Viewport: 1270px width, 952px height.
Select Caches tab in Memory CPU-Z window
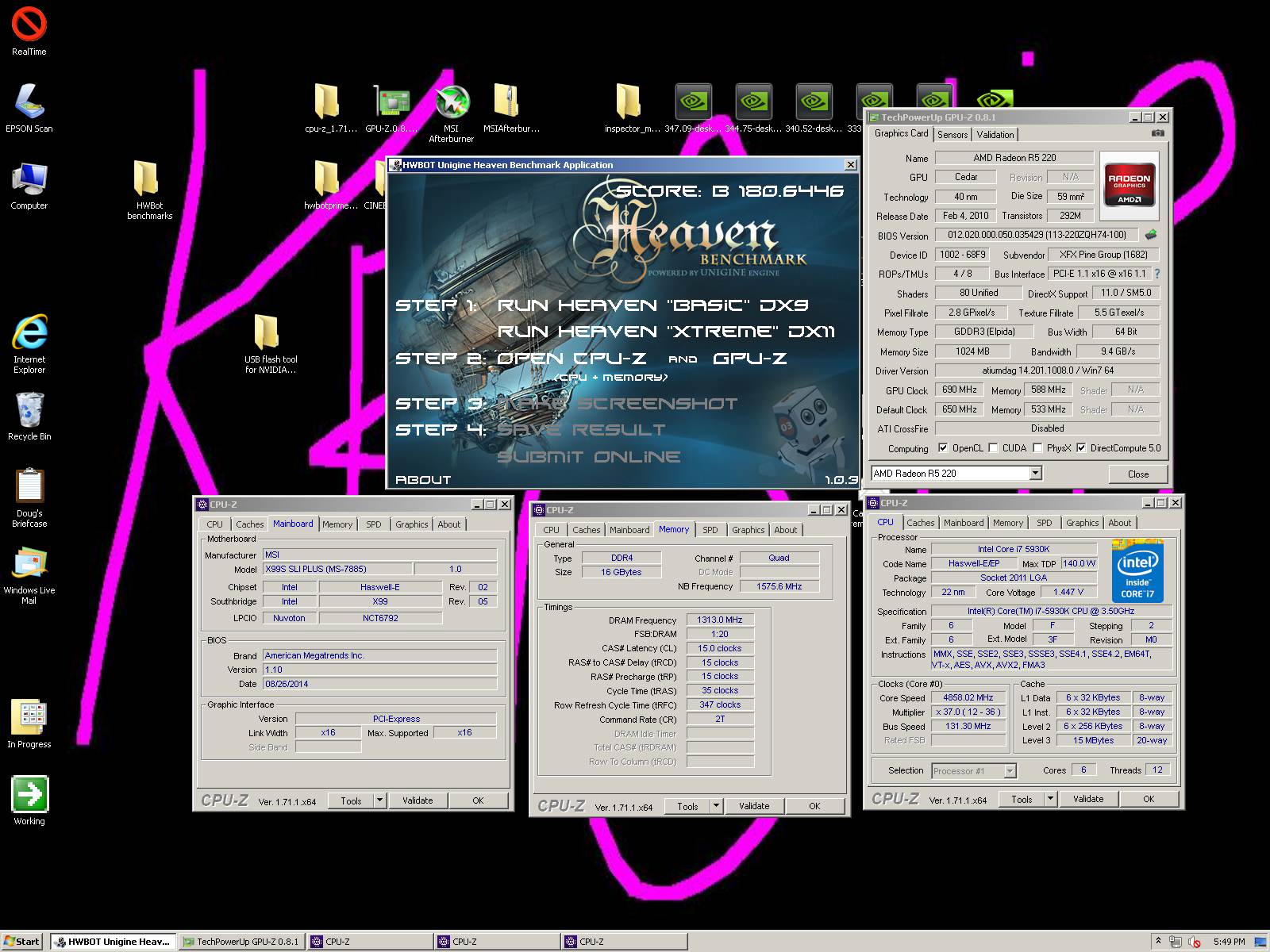[x=586, y=530]
